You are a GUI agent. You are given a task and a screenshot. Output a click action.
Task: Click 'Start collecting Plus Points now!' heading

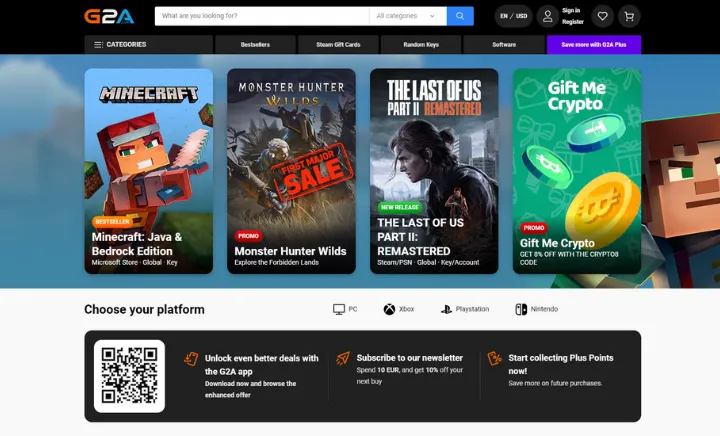[561, 364]
